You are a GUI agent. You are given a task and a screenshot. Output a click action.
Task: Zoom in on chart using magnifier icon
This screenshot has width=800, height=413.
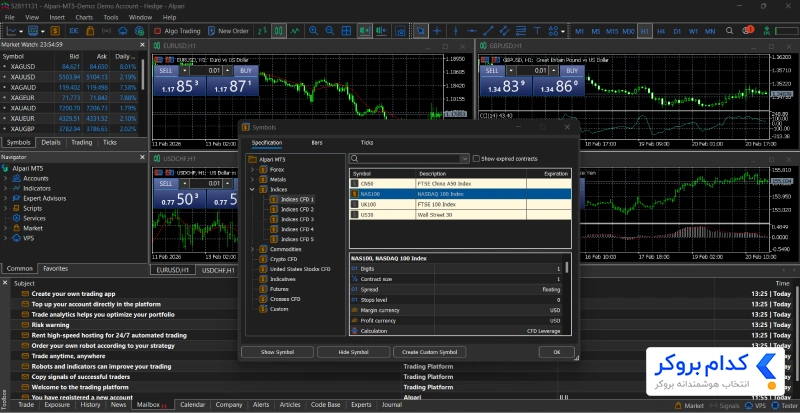pos(313,31)
